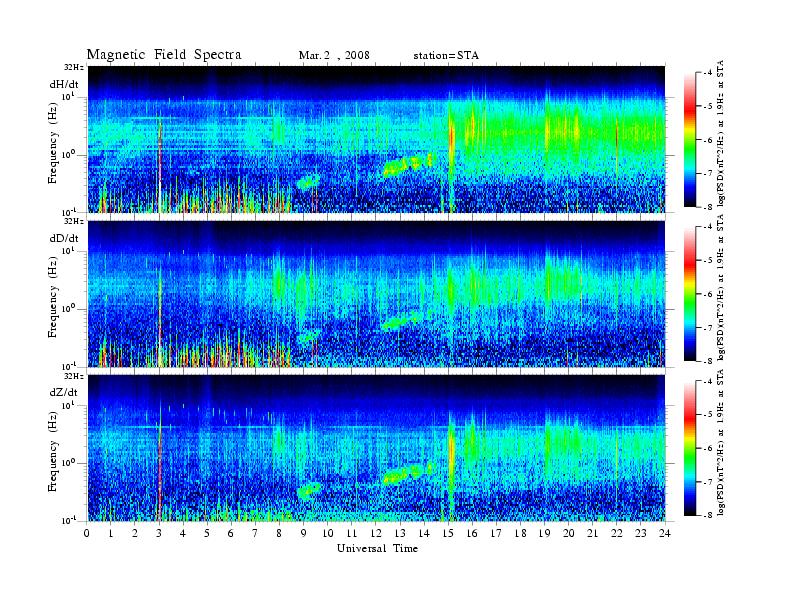The width and height of the screenshot is (792, 612).
Task: Click hour "19" on the Universal Time axis
Action: tap(544, 533)
